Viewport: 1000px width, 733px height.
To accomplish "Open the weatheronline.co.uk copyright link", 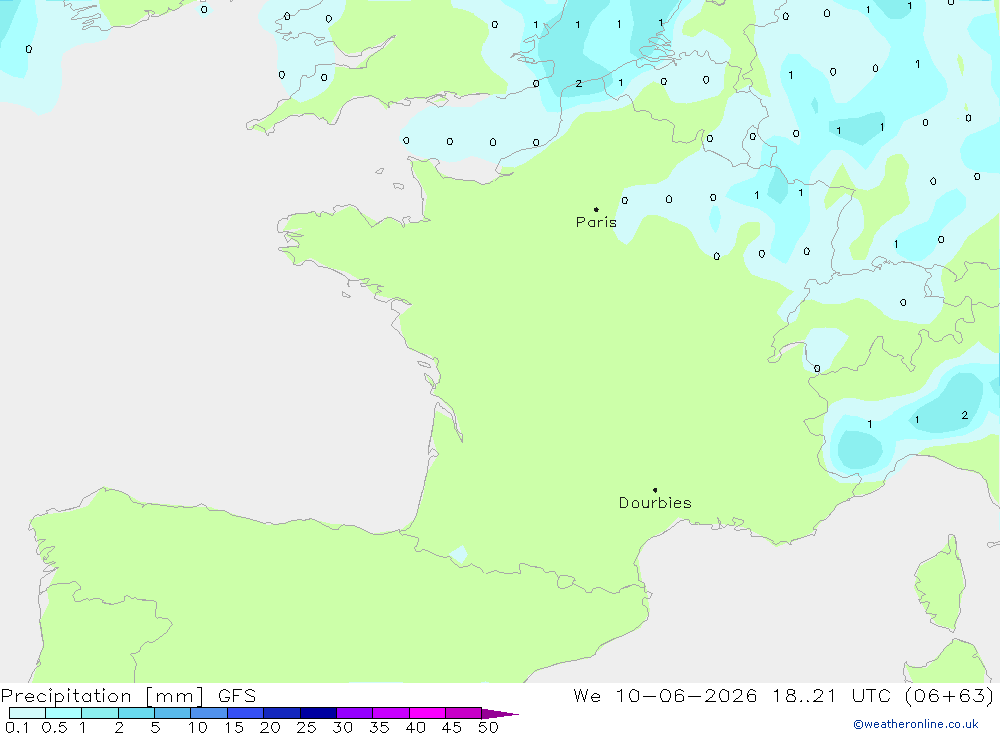I will tap(916, 724).
